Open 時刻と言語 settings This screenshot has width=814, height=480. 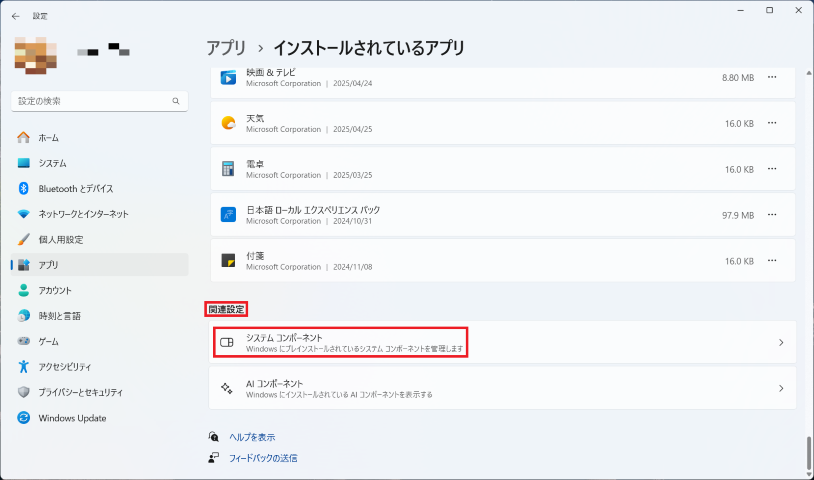(x=99, y=316)
